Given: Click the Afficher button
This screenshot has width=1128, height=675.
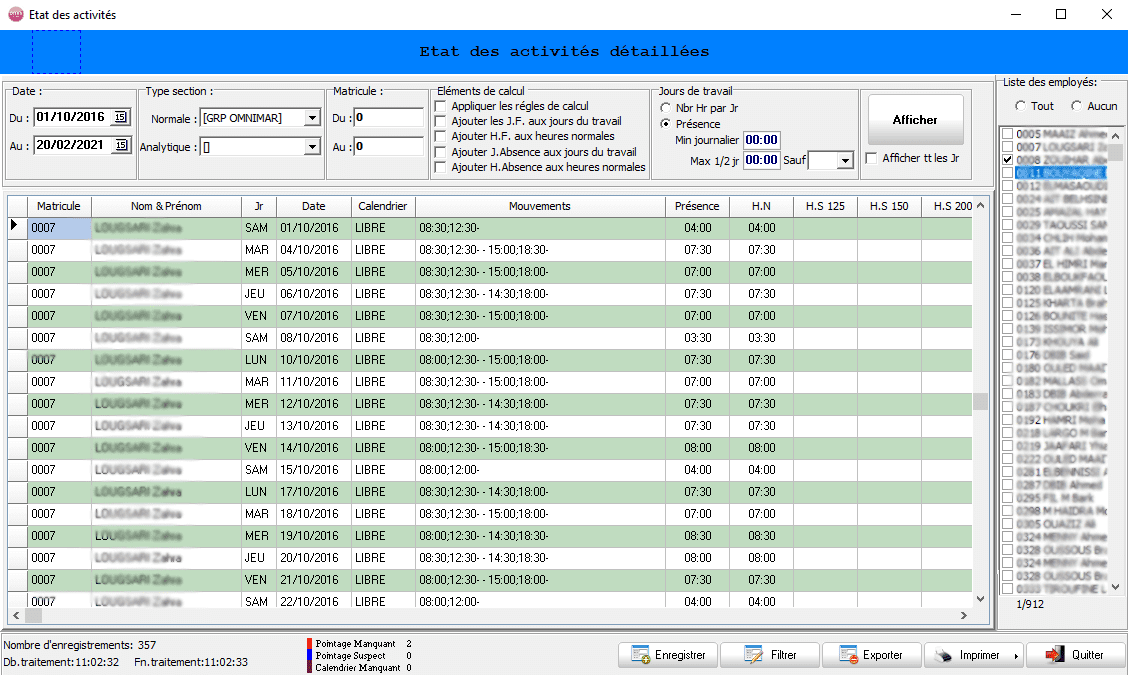Looking at the screenshot, I should tap(915, 119).
